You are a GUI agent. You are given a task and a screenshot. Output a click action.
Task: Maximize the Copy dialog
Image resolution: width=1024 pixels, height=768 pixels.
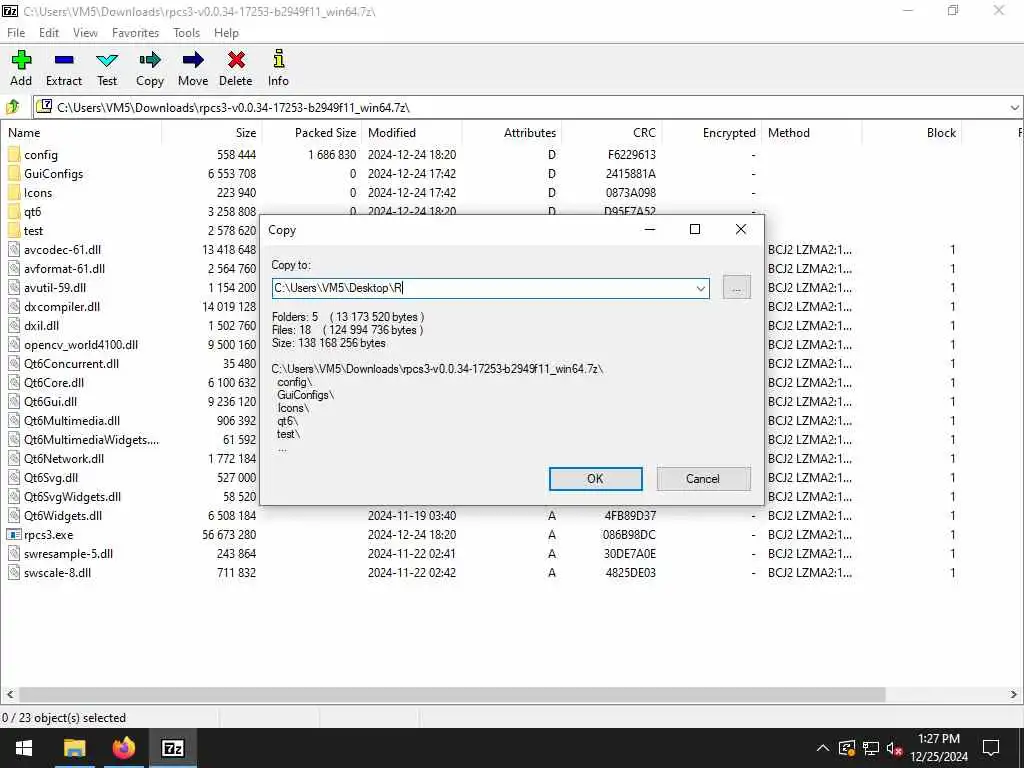[x=695, y=229]
